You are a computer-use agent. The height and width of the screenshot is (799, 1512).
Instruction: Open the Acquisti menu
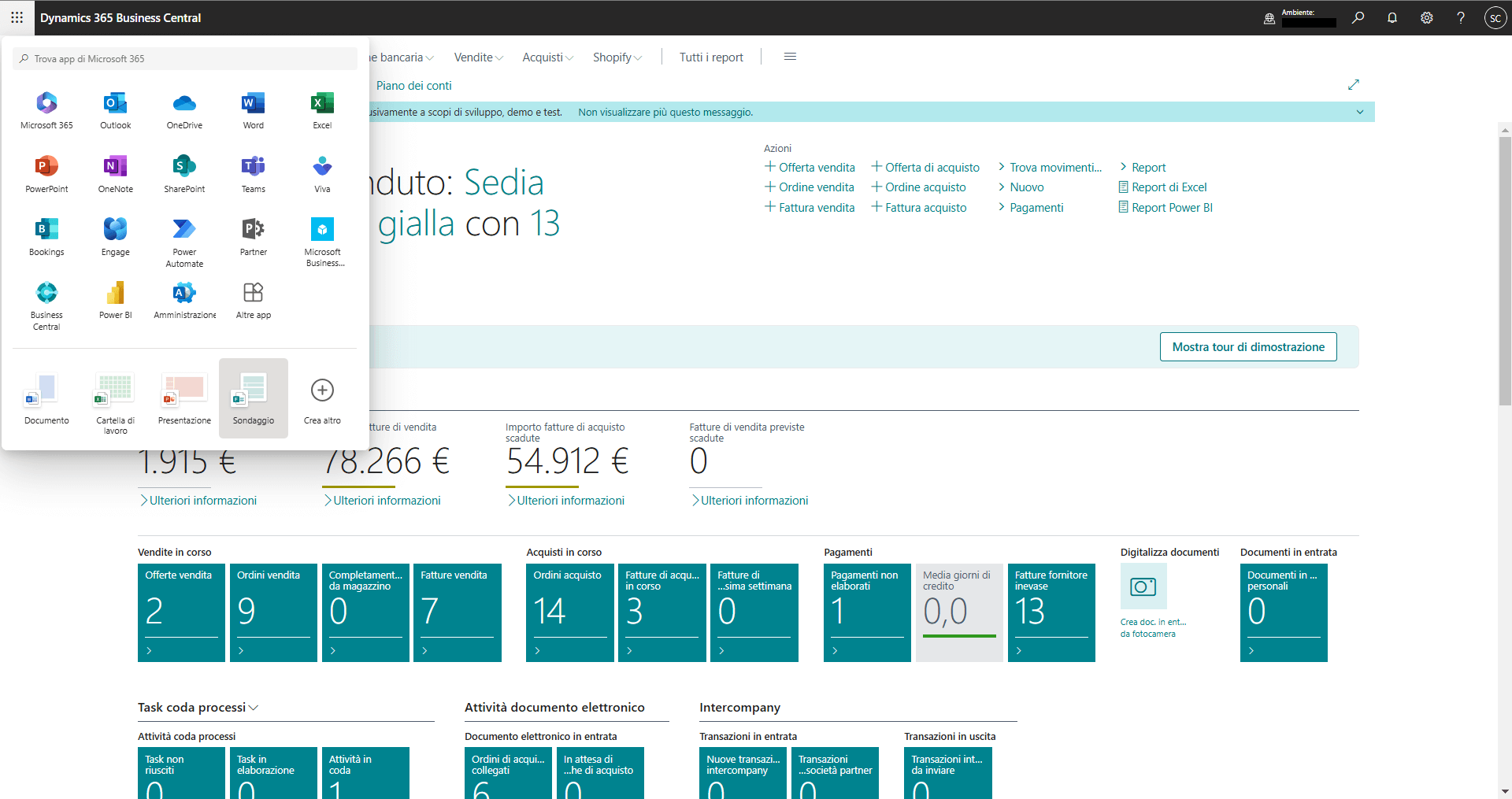tap(547, 57)
